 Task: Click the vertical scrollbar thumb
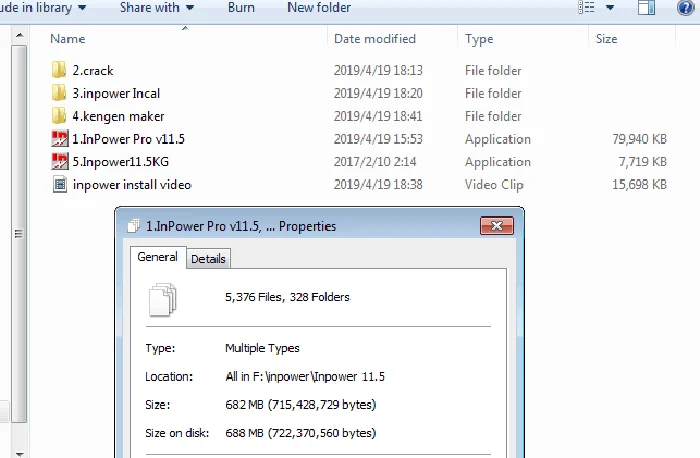[x=19, y=233]
